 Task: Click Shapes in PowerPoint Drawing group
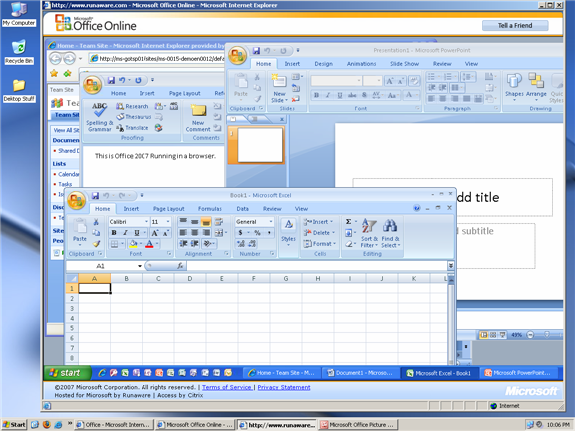(x=514, y=86)
